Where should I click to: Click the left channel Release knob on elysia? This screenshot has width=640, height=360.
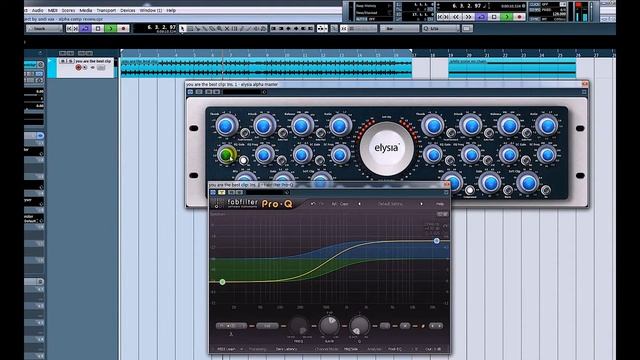(x=302, y=125)
